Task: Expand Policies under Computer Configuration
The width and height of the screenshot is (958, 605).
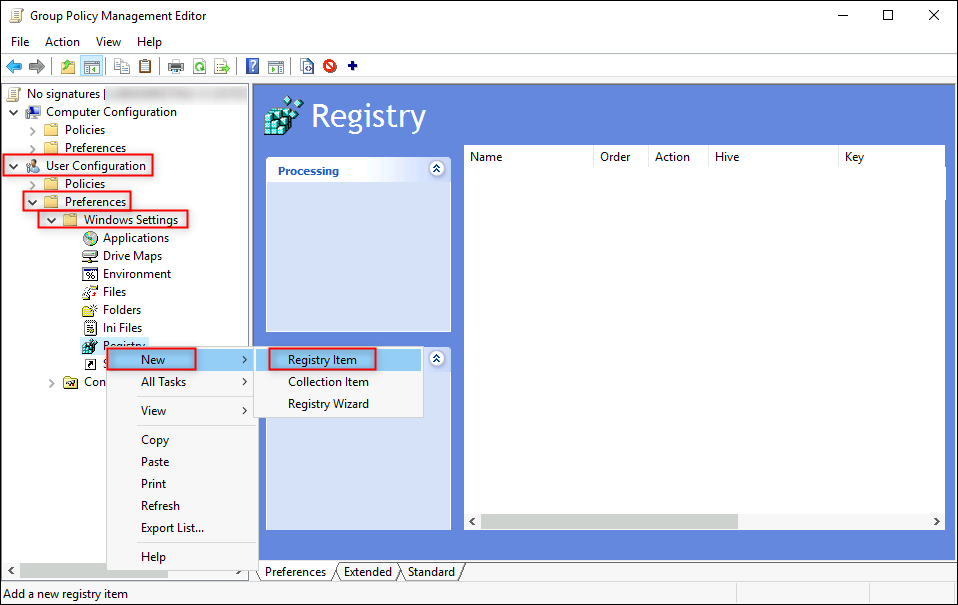Action: [x=33, y=131]
